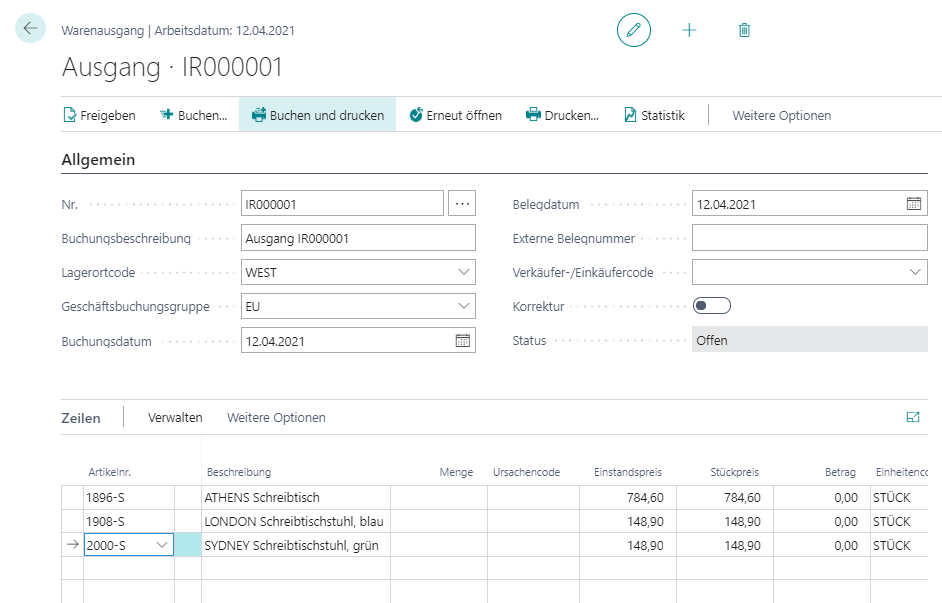Collapse the Allgemein section heading

(x=98, y=160)
